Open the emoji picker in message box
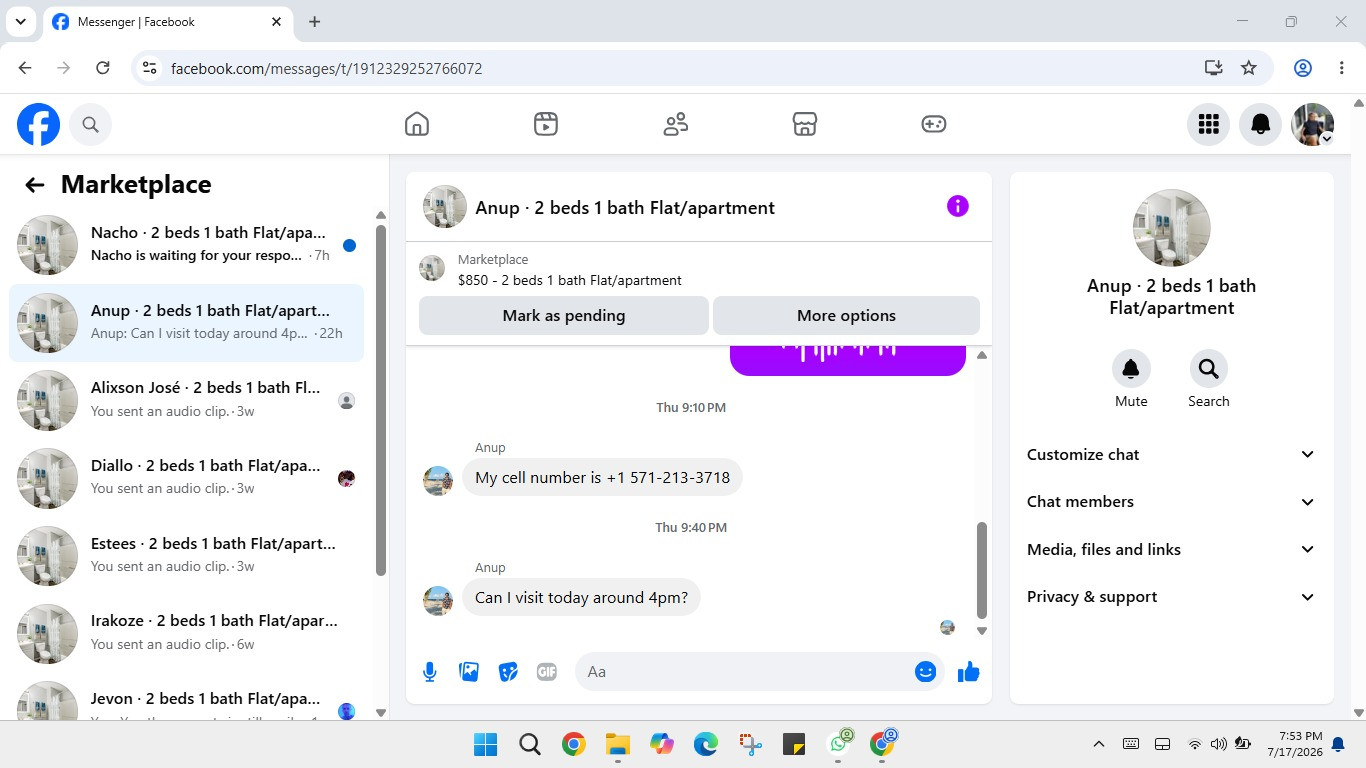Image resolution: width=1366 pixels, height=768 pixels. point(926,672)
